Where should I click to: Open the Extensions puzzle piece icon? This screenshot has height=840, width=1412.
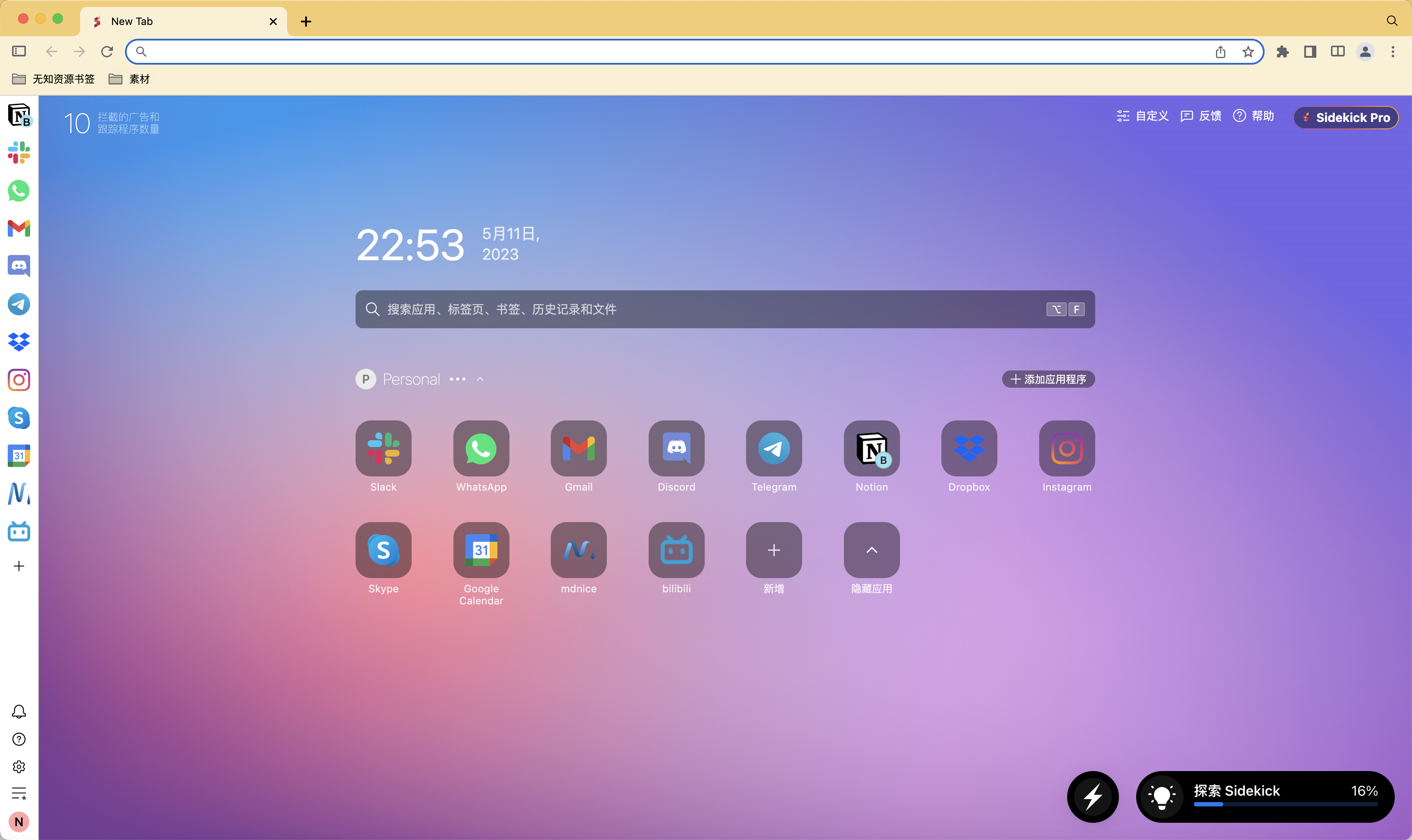pyautogui.click(x=1282, y=52)
